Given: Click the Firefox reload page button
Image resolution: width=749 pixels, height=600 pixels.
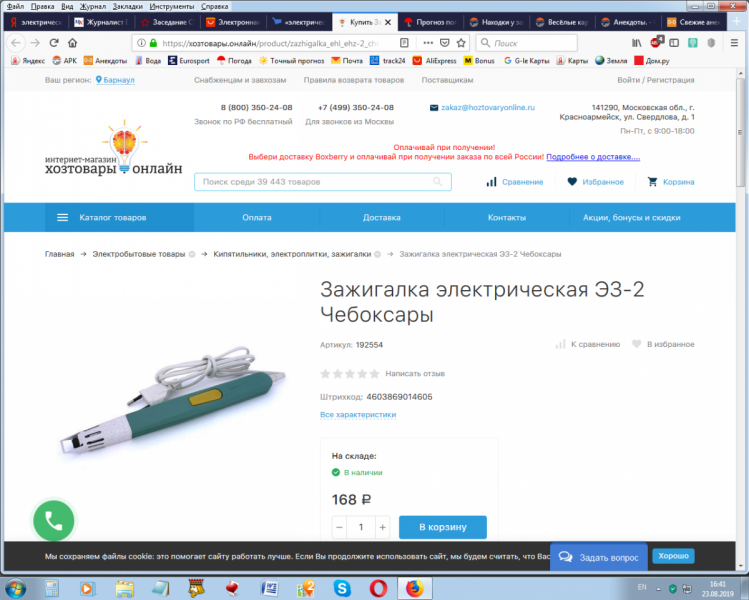Looking at the screenshot, I should tap(53, 43).
